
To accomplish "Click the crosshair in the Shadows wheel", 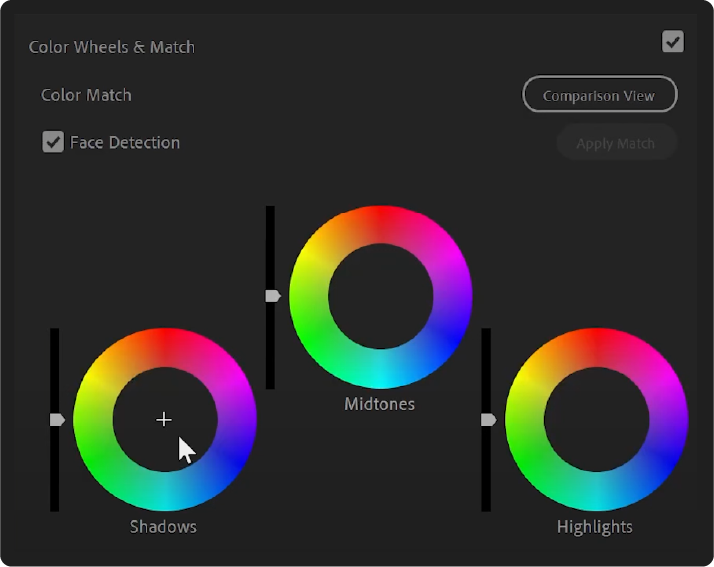I will click(x=164, y=419).
